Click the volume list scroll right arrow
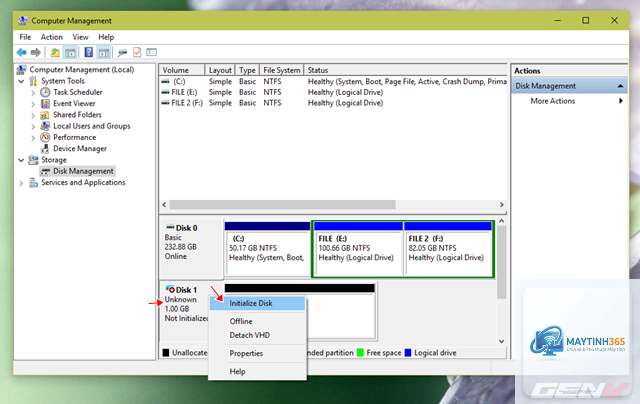 point(502,204)
